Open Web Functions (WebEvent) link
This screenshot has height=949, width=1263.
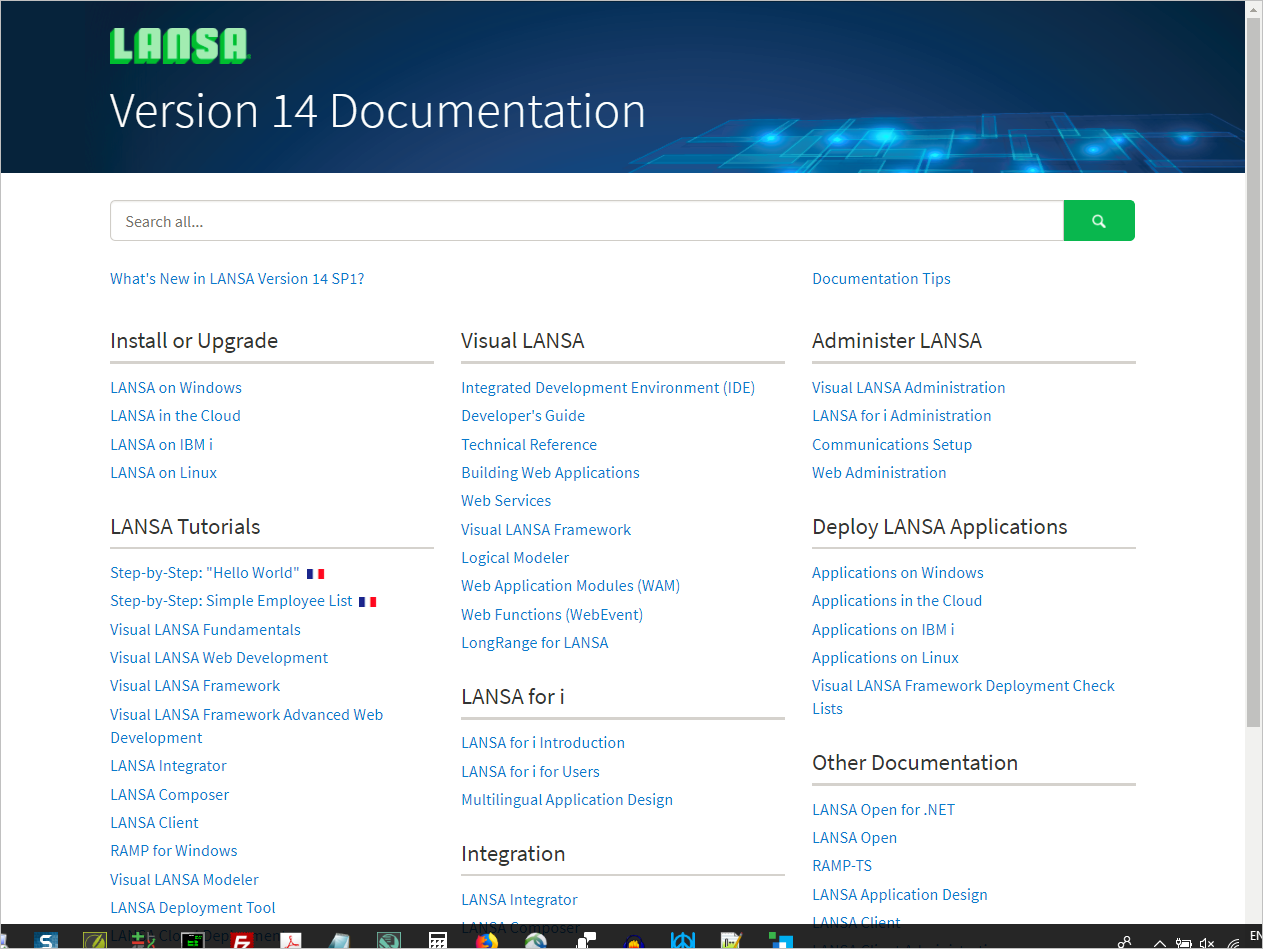(x=552, y=615)
